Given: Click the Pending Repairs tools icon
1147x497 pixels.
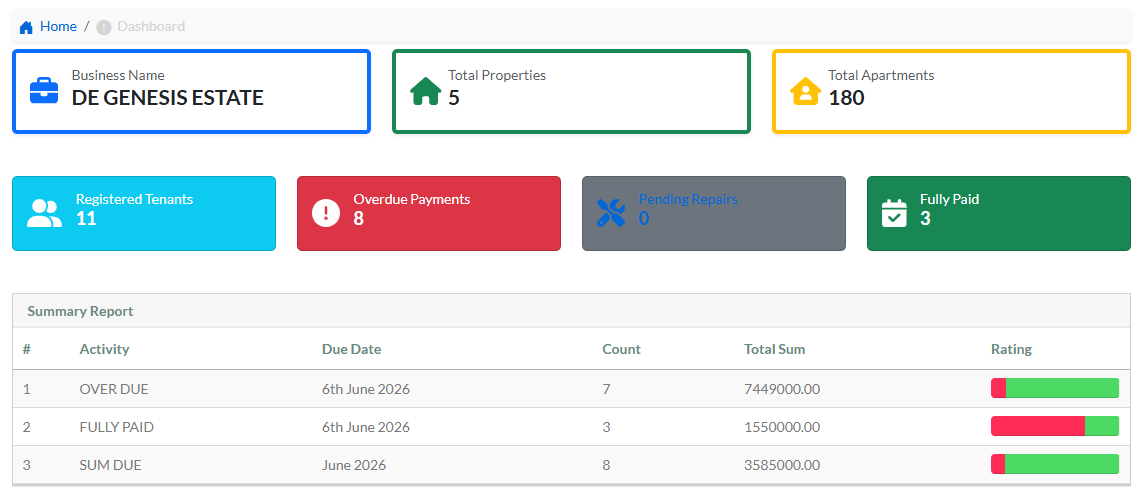Looking at the screenshot, I should click(x=611, y=213).
